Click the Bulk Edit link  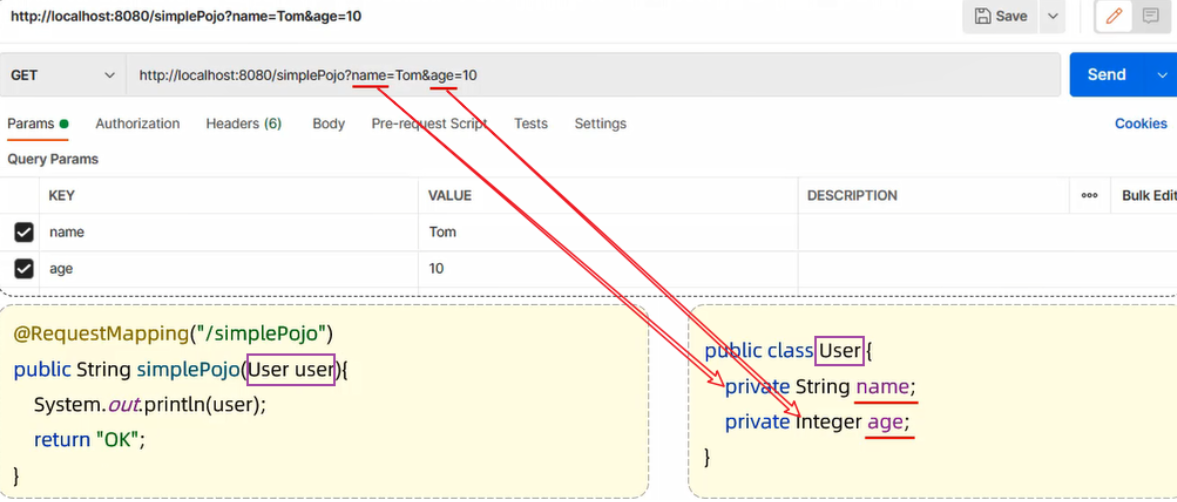coord(1148,195)
